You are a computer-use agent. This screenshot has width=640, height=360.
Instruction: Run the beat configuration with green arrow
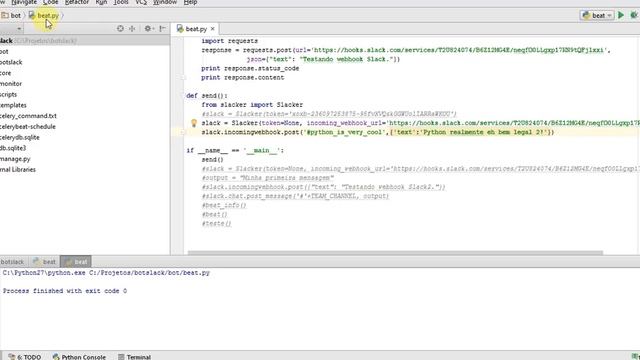621,16
